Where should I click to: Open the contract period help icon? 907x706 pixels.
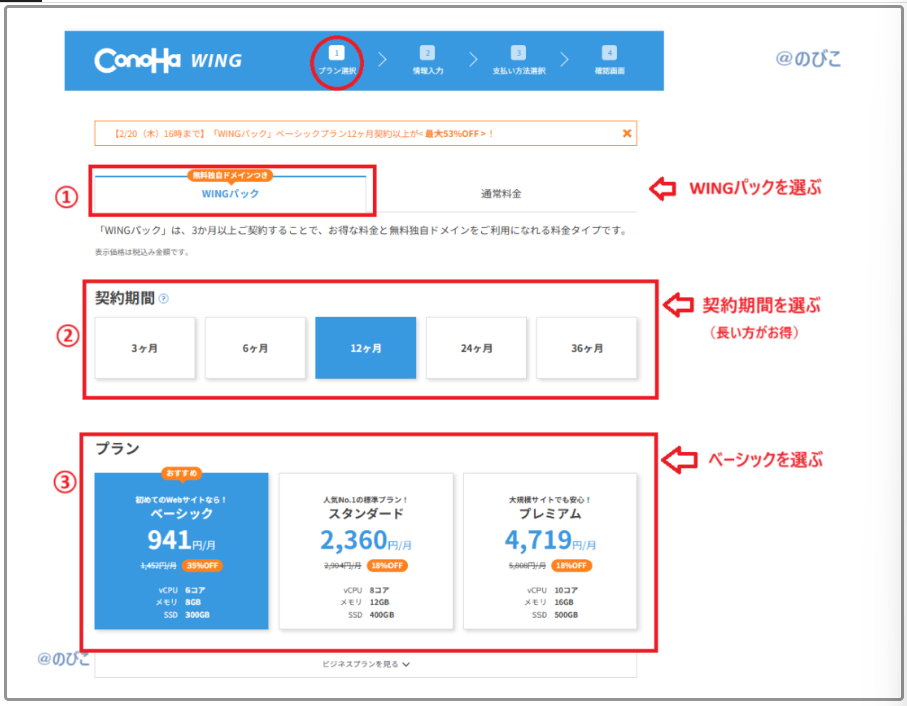[x=164, y=298]
